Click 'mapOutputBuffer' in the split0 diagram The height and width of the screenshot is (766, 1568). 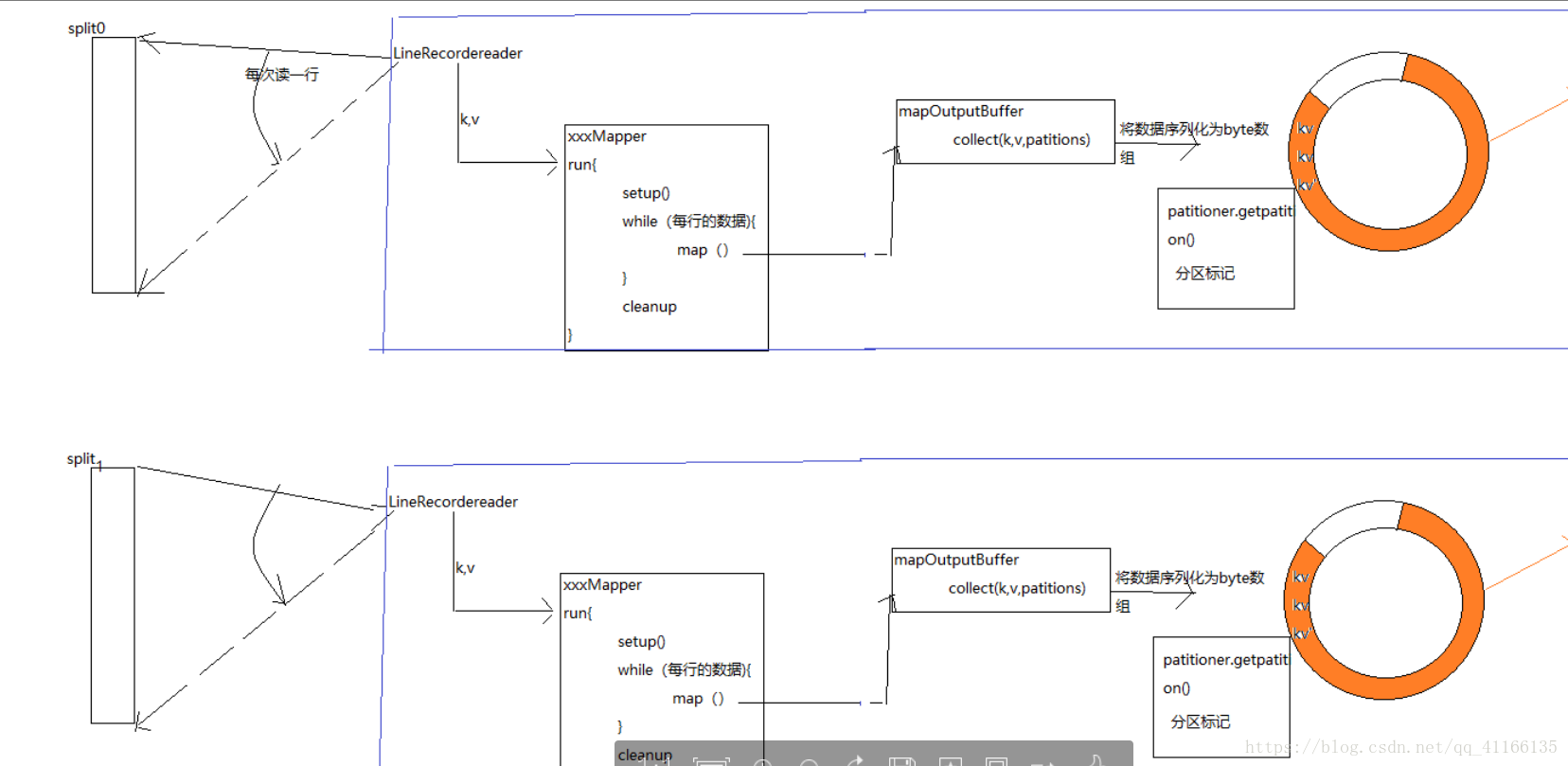point(961,111)
